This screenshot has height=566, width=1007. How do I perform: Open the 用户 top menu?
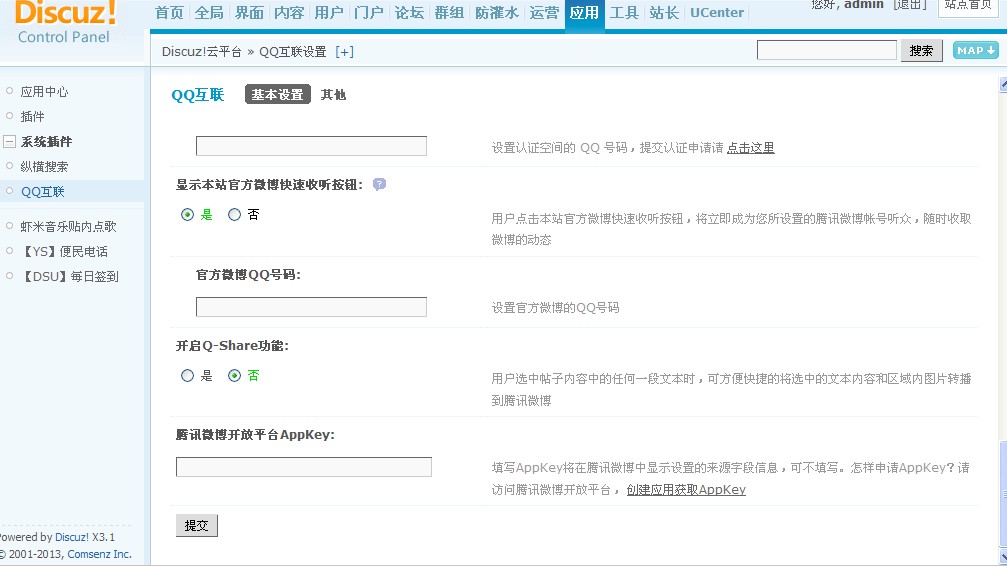(x=329, y=13)
